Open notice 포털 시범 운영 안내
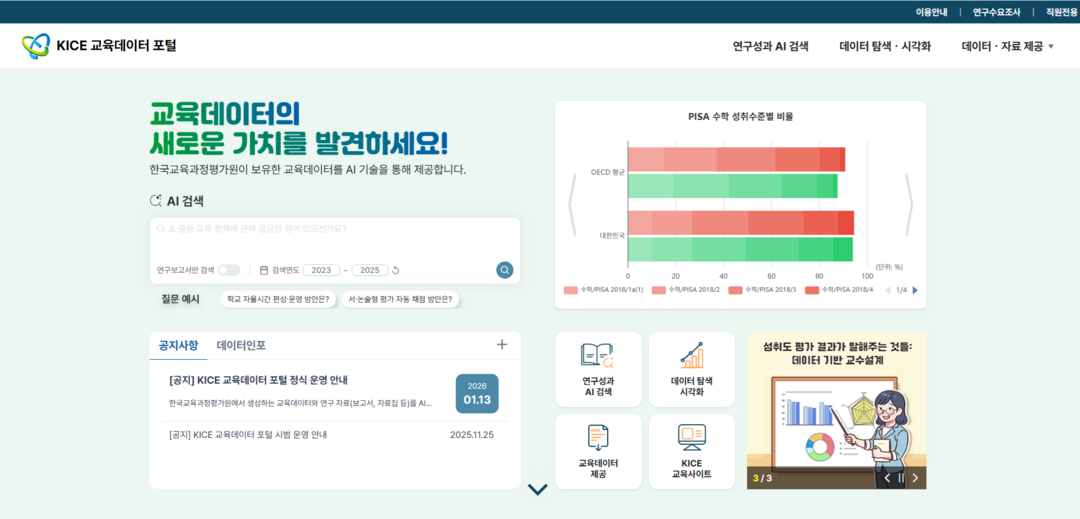Screen dimensions: 1080x519 tap(248, 435)
